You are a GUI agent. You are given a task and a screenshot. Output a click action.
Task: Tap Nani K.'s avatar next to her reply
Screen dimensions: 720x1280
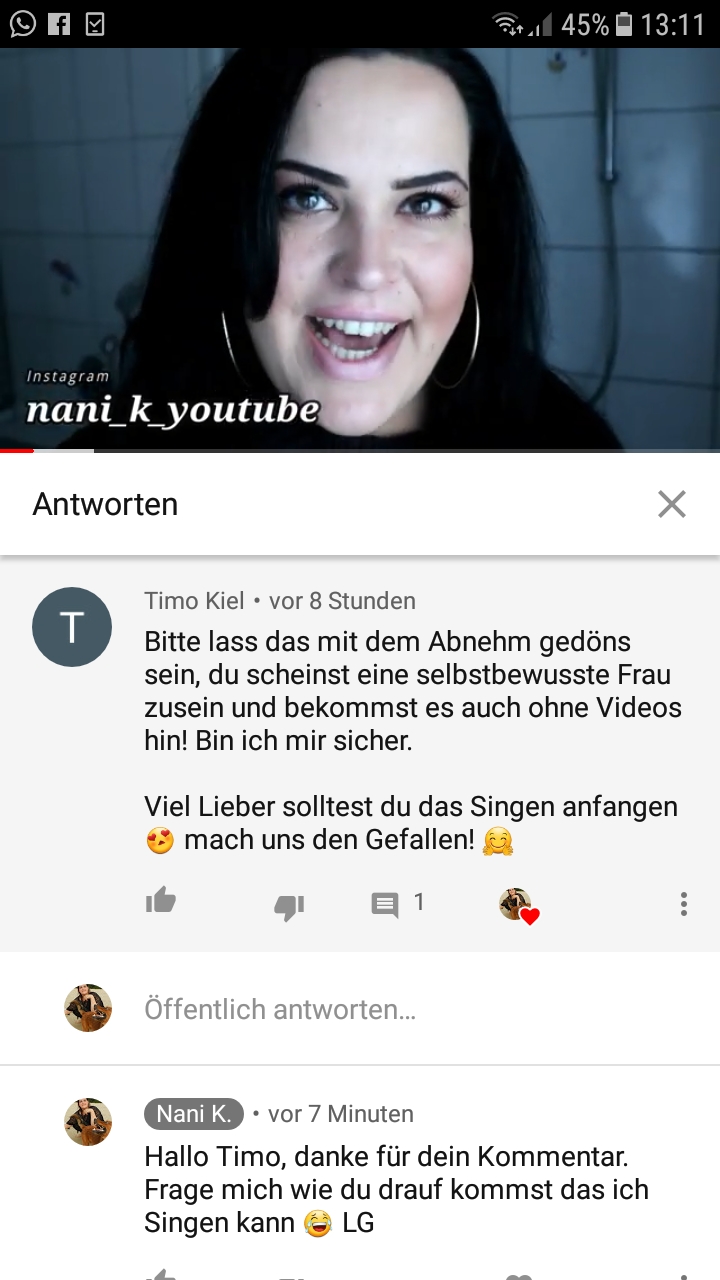coord(88,1121)
